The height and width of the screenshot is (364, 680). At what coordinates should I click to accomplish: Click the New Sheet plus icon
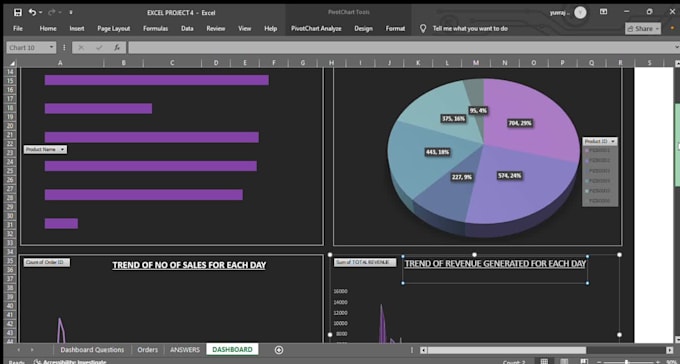[279, 350]
